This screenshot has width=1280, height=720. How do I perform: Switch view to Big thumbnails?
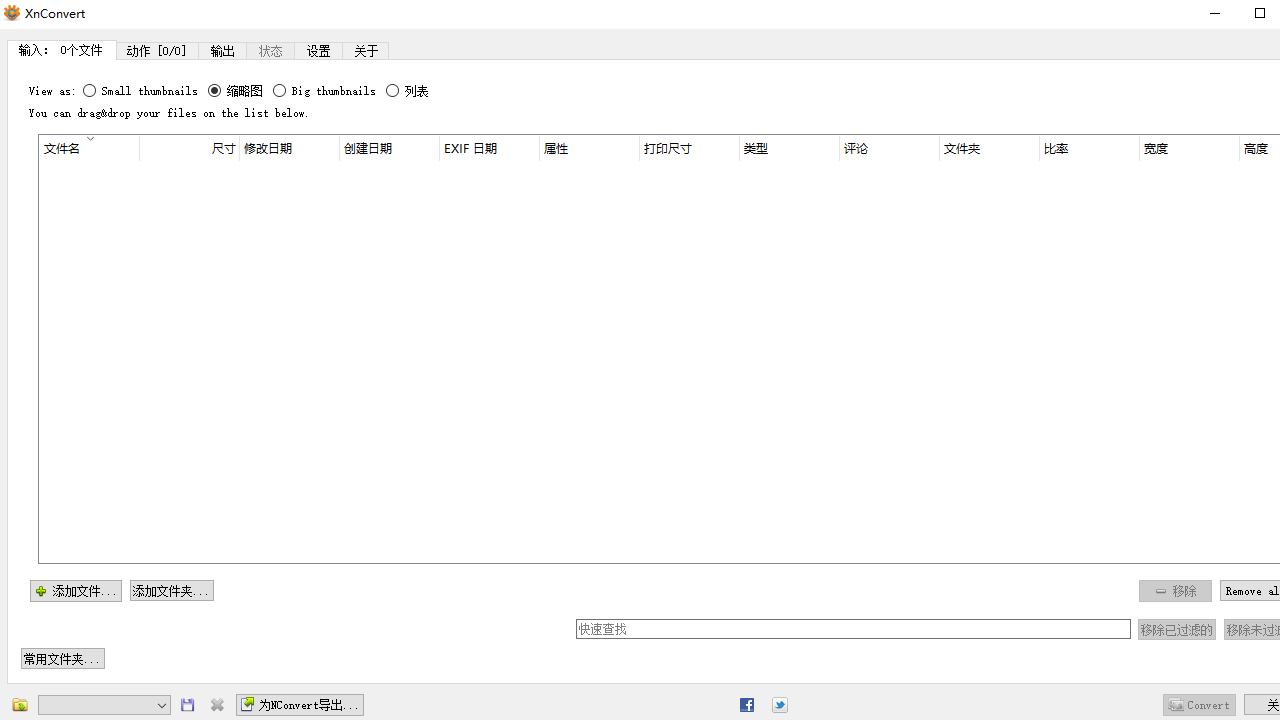[x=280, y=90]
